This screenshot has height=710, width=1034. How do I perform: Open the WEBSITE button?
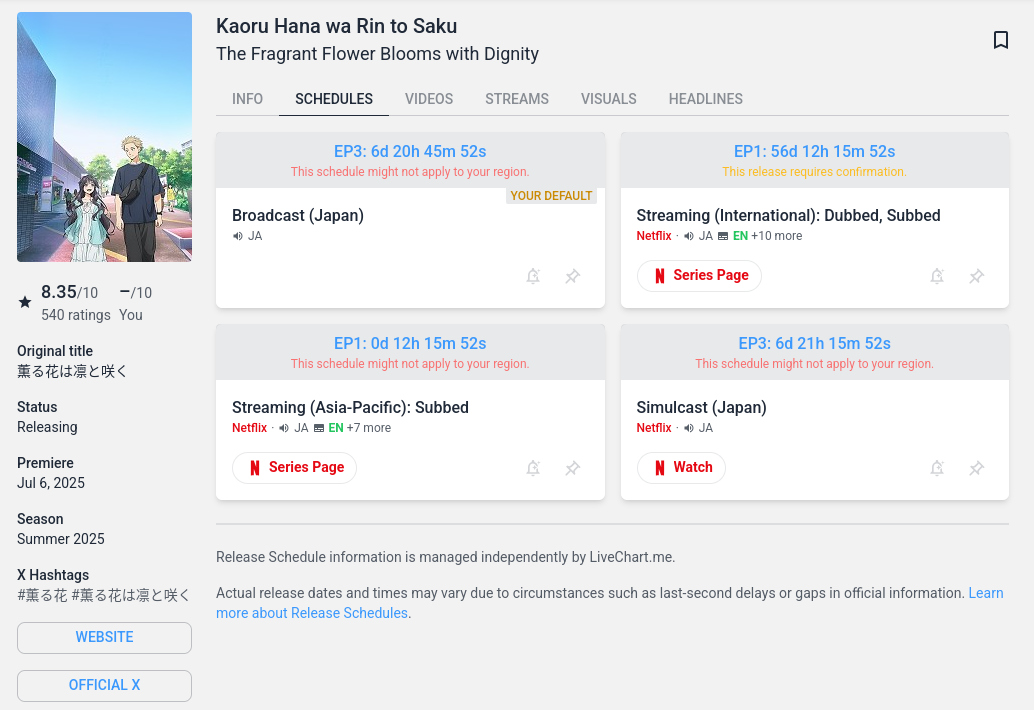[x=104, y=637]
